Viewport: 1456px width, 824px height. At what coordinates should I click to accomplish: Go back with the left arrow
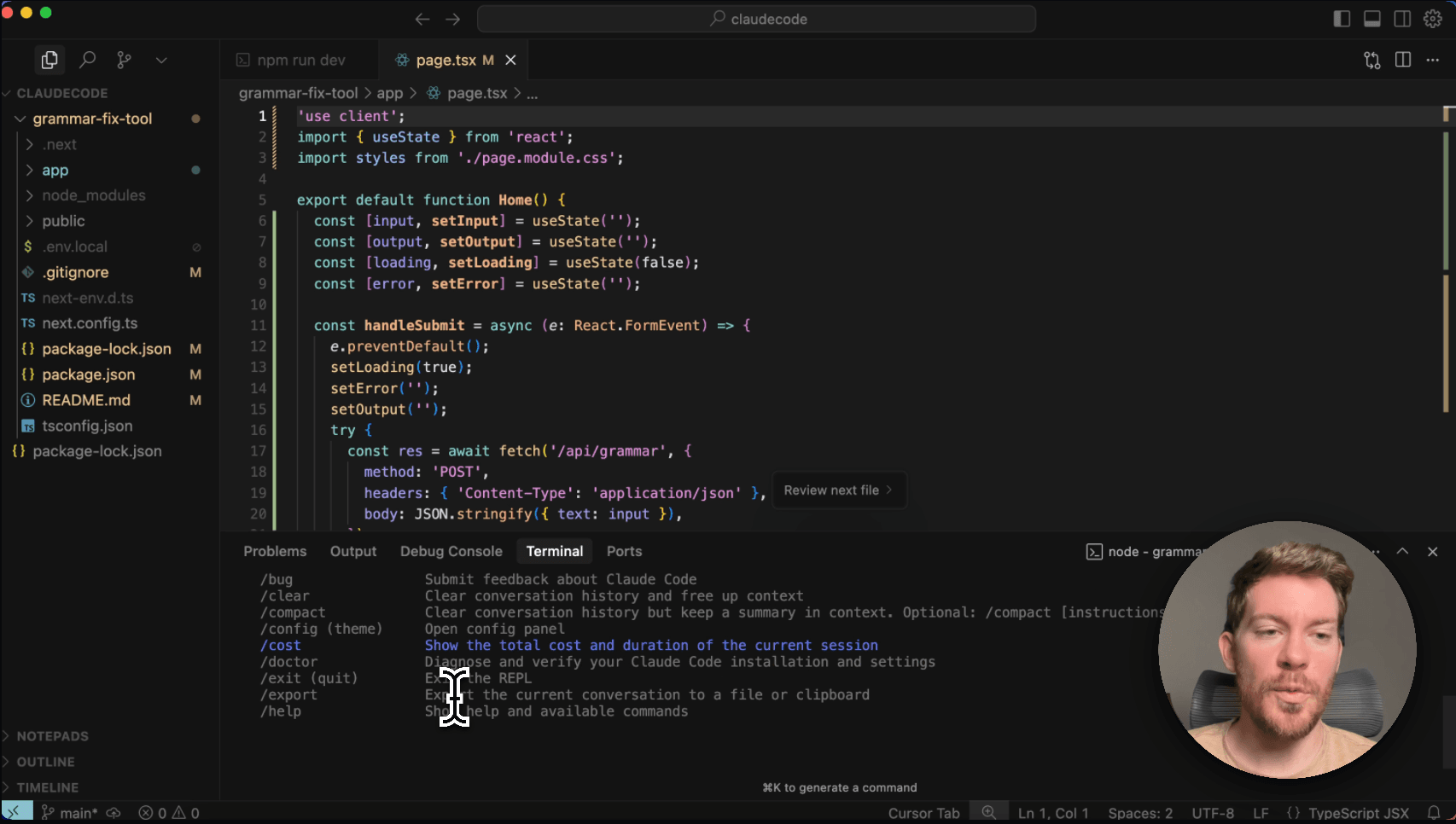422,19
